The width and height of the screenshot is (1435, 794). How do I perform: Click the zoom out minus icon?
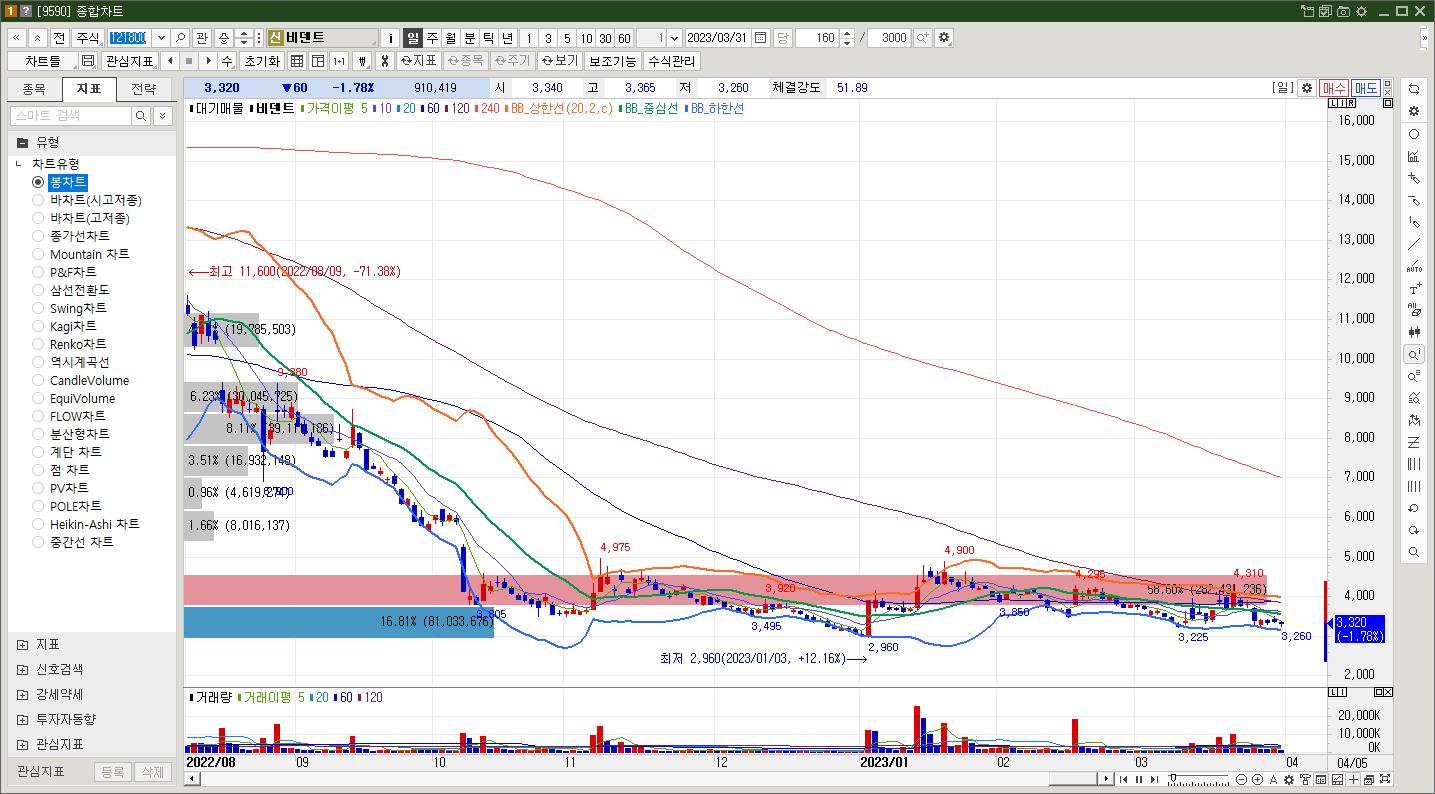click(x=1242, y=779)
